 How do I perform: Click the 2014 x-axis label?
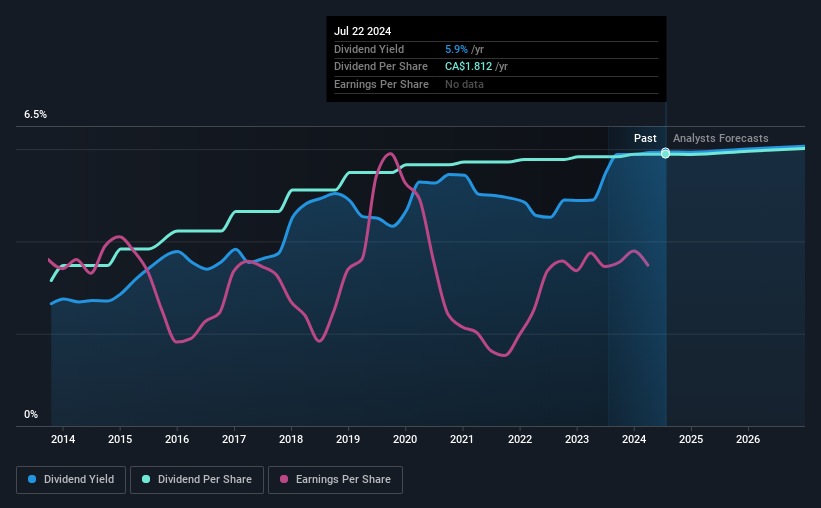(63, 439)
